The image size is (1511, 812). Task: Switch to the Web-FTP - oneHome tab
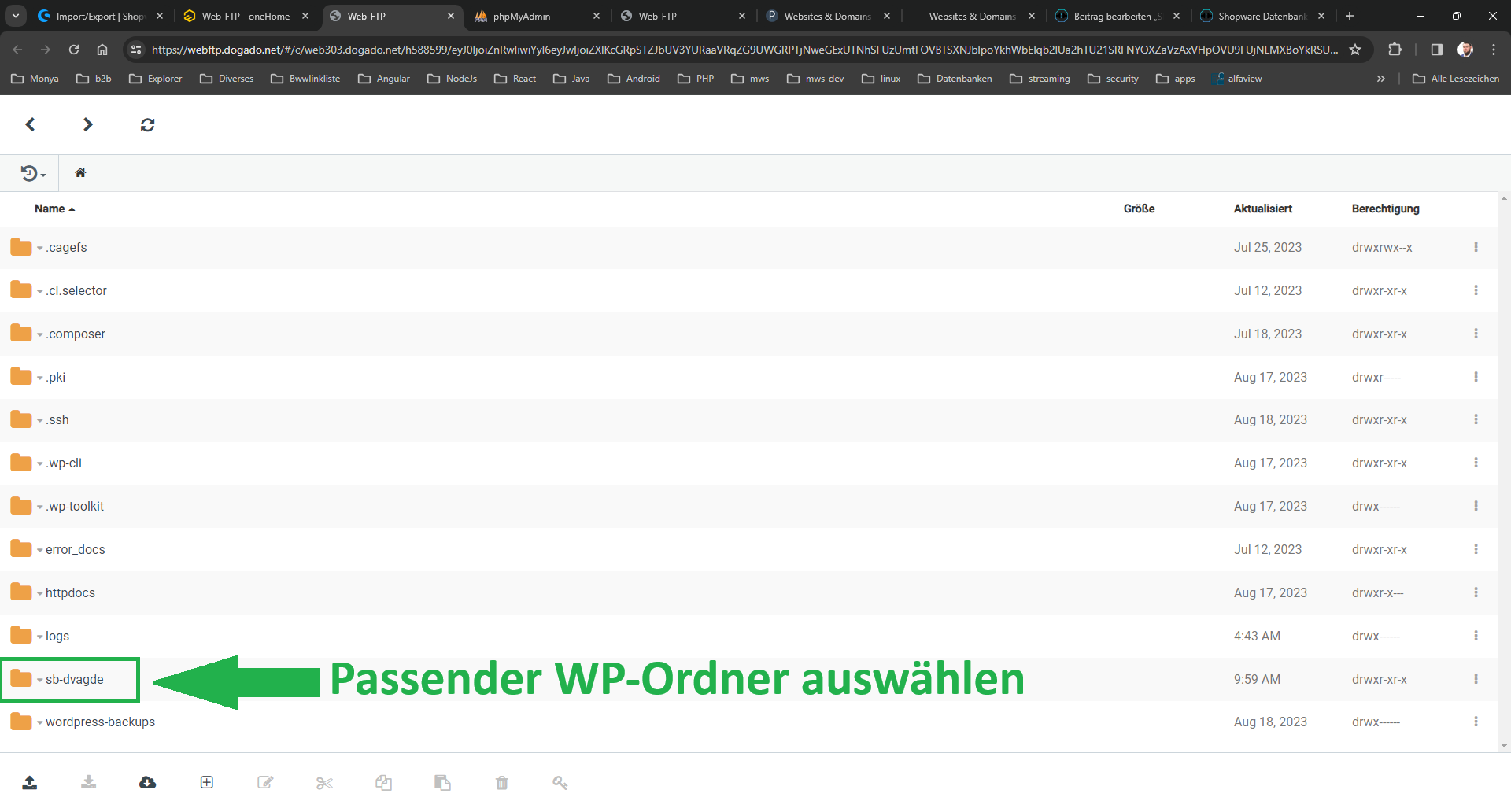[246, 16]
